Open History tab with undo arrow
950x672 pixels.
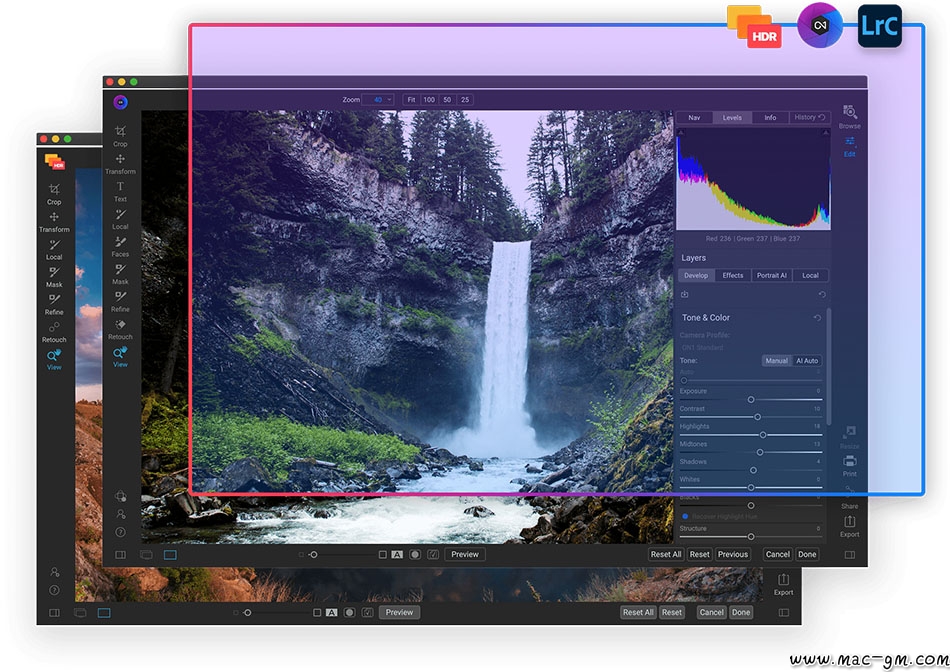click(809, 118)
